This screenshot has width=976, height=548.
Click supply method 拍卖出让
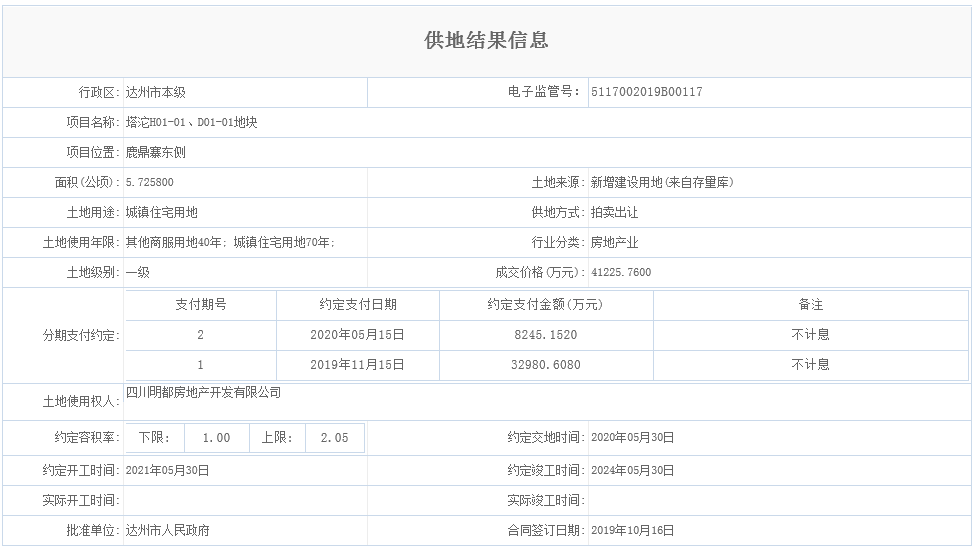point(614,212)
